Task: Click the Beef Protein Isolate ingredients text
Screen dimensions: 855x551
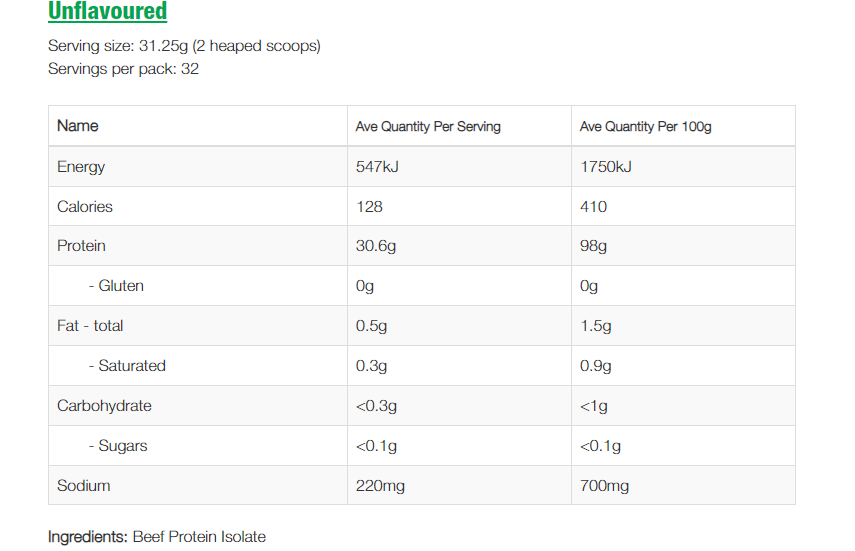Action: pos(199,537)
